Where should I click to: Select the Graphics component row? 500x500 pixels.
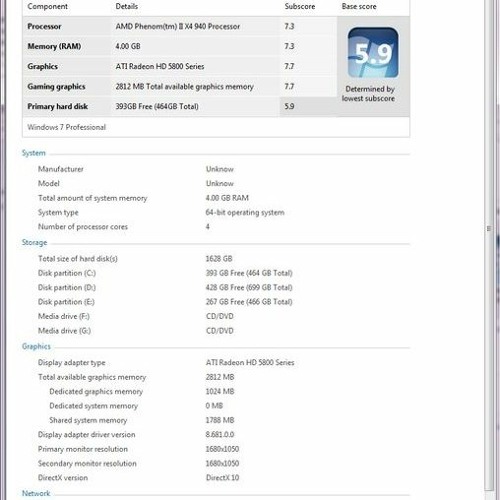point(180,66)
